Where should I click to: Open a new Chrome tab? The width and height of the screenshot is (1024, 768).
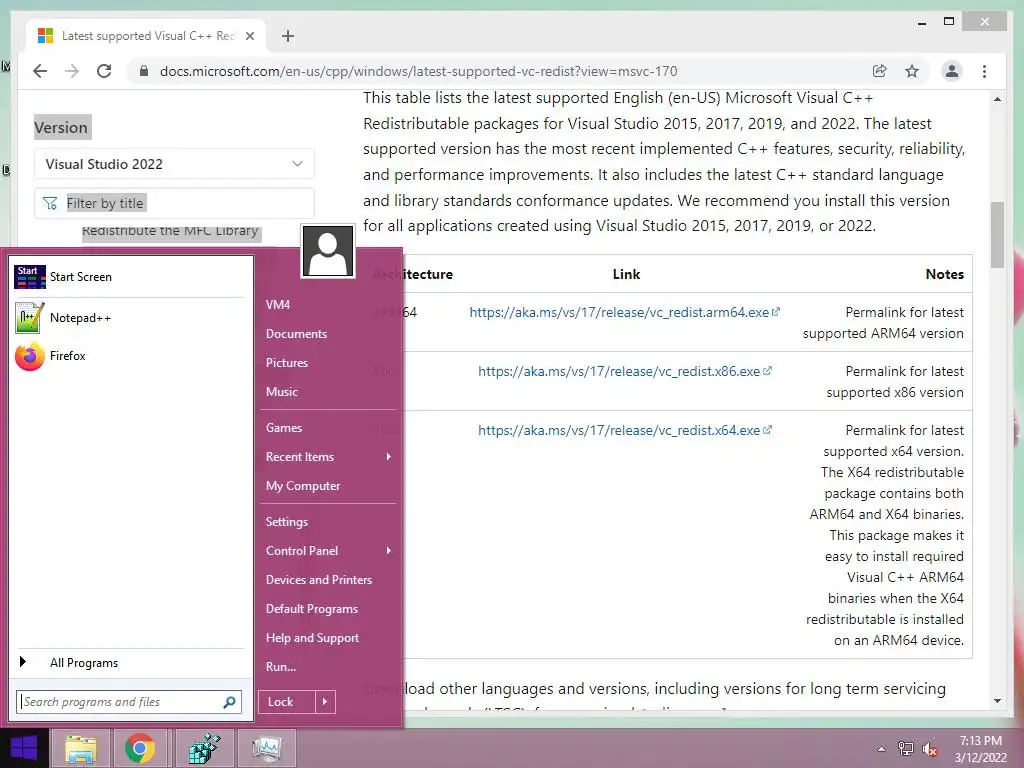click(x=288, y=36)
